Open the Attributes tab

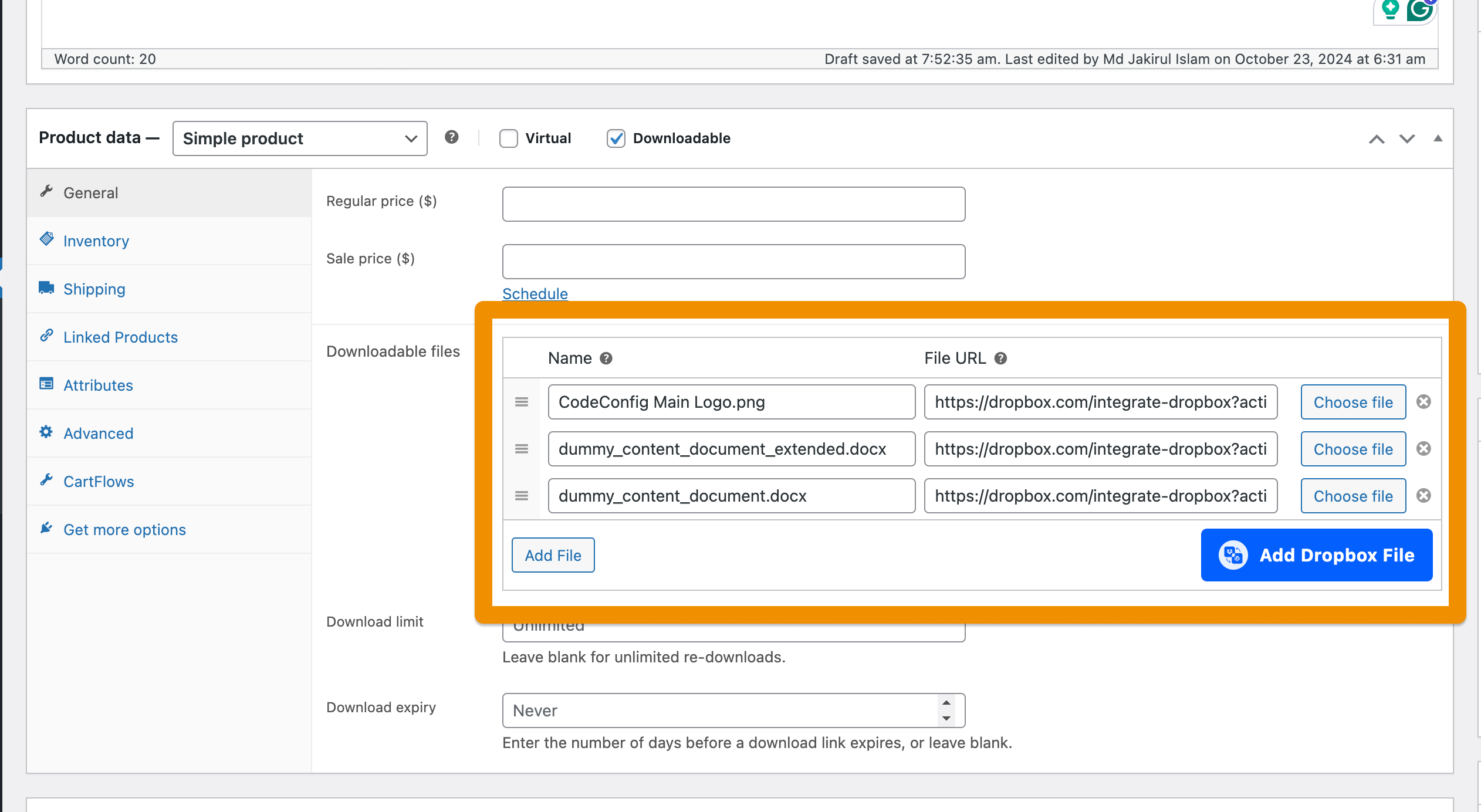[x=98, y=385]
